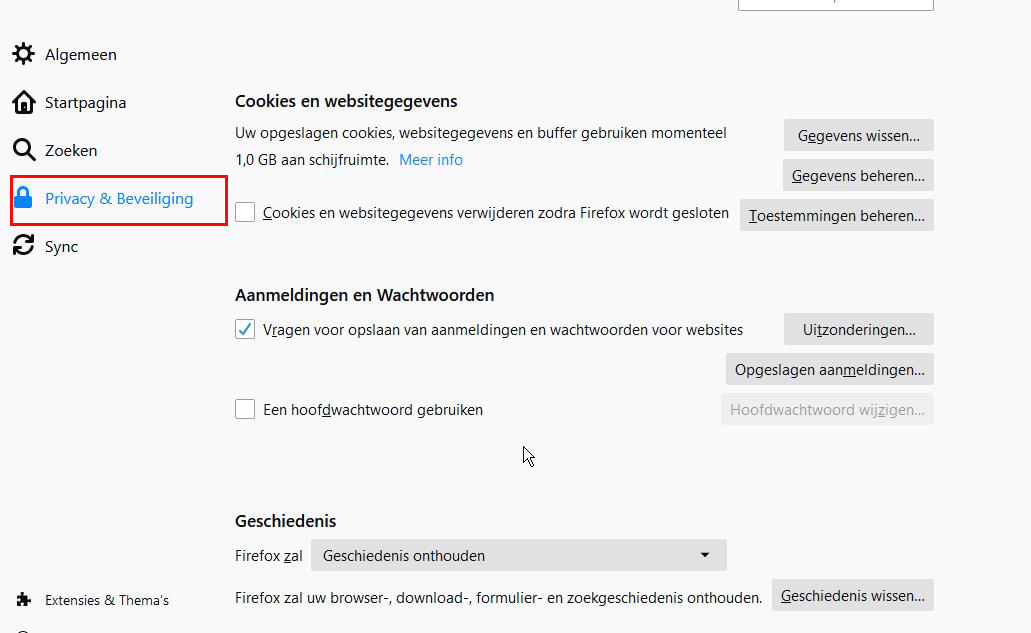Switch to the Startpagina section
Viewport: 1031px width, 633px height.
(x=85, y=102)
